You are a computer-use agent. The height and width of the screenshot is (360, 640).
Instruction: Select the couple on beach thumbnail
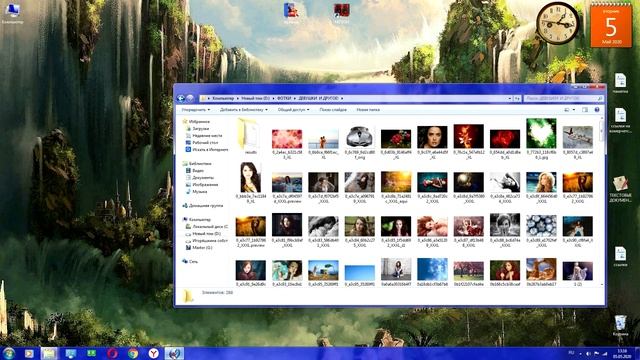(323, 139)
